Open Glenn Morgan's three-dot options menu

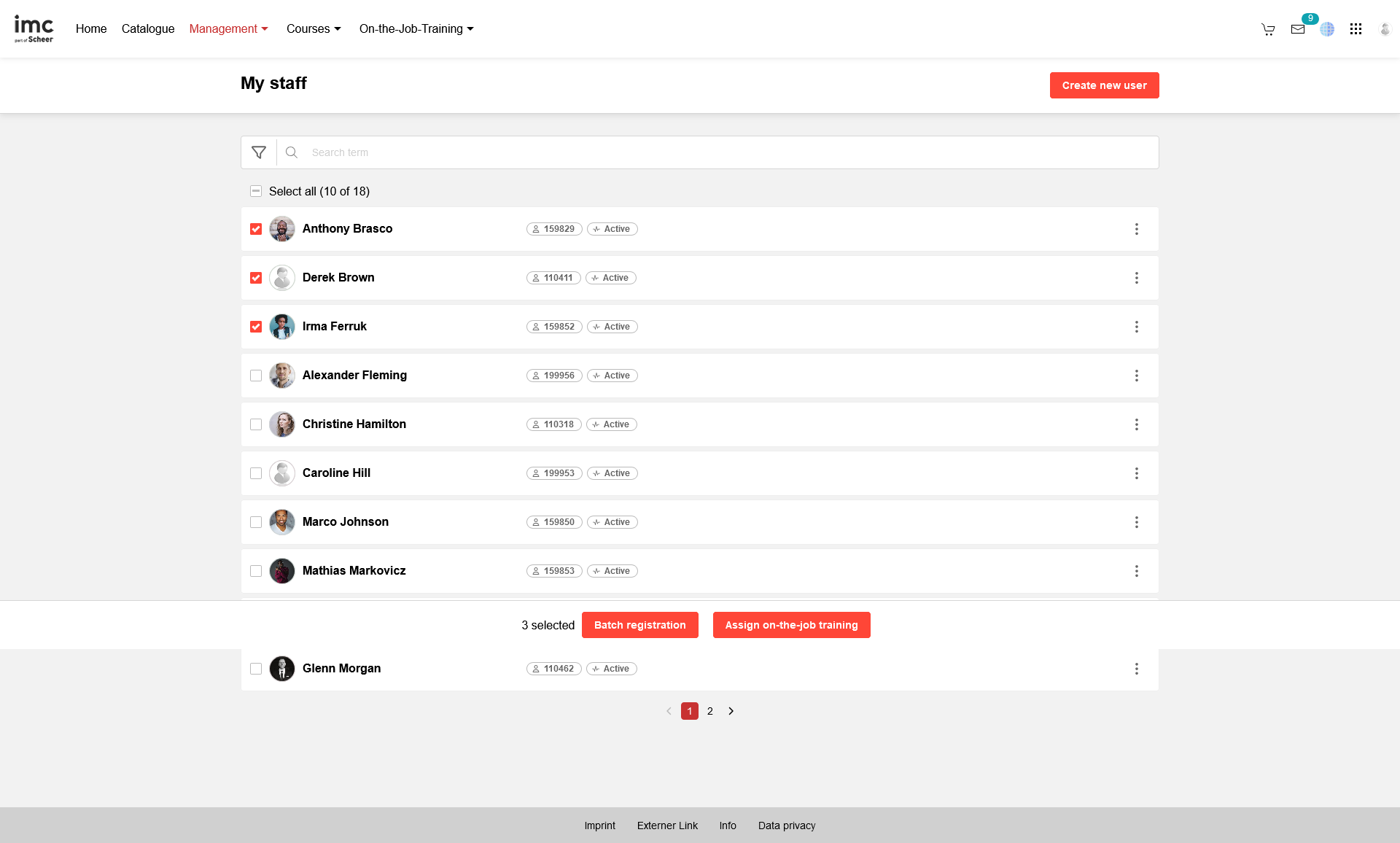pyautogui.click(x=1136, y=669)
